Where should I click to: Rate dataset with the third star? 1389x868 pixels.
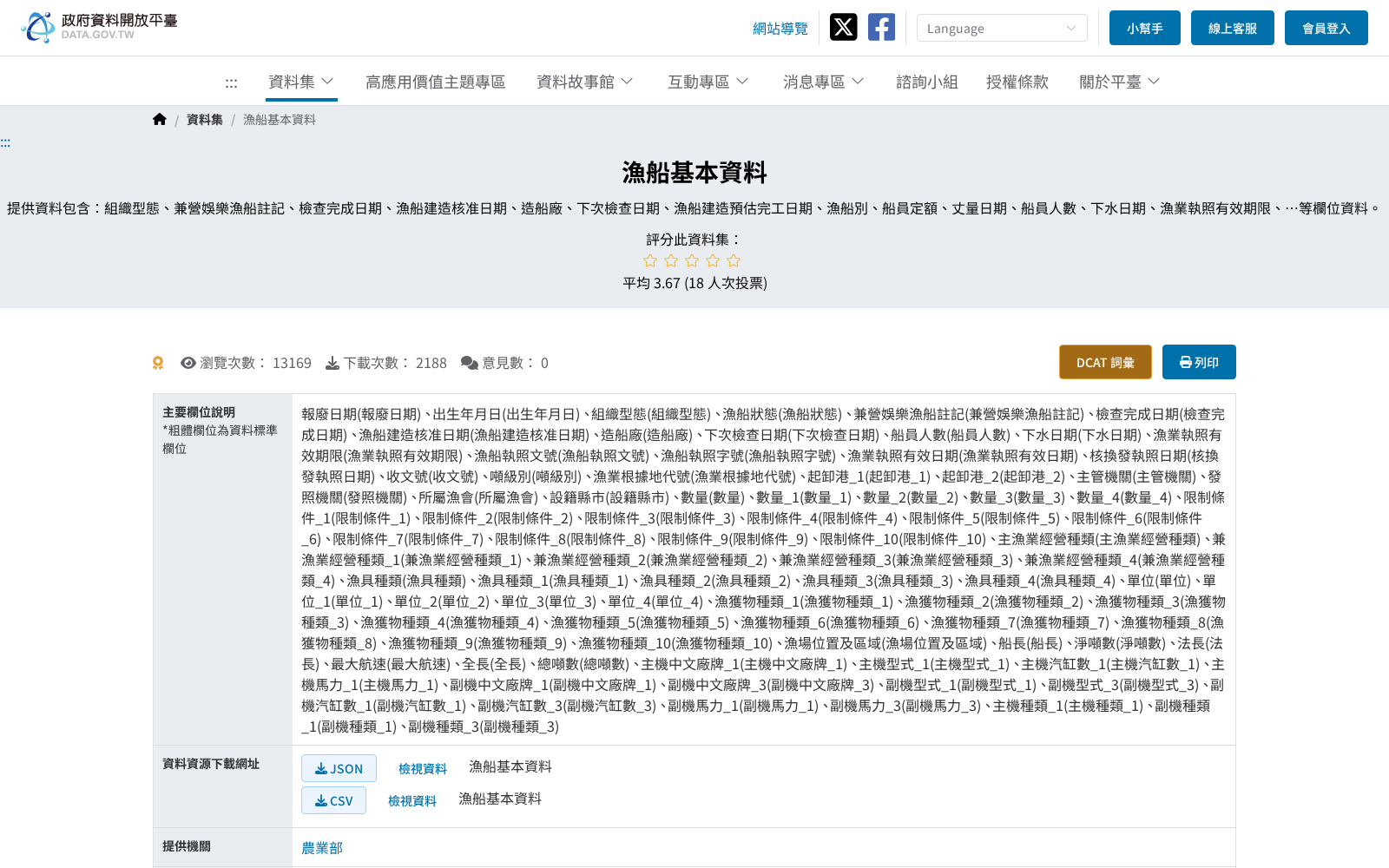[x=692, y=260]
